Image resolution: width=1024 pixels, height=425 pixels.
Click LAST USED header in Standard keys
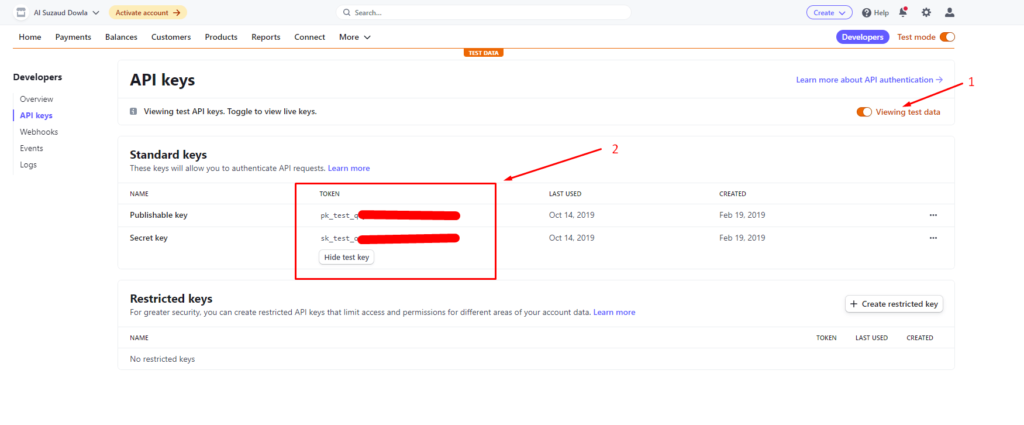[565, 194]
